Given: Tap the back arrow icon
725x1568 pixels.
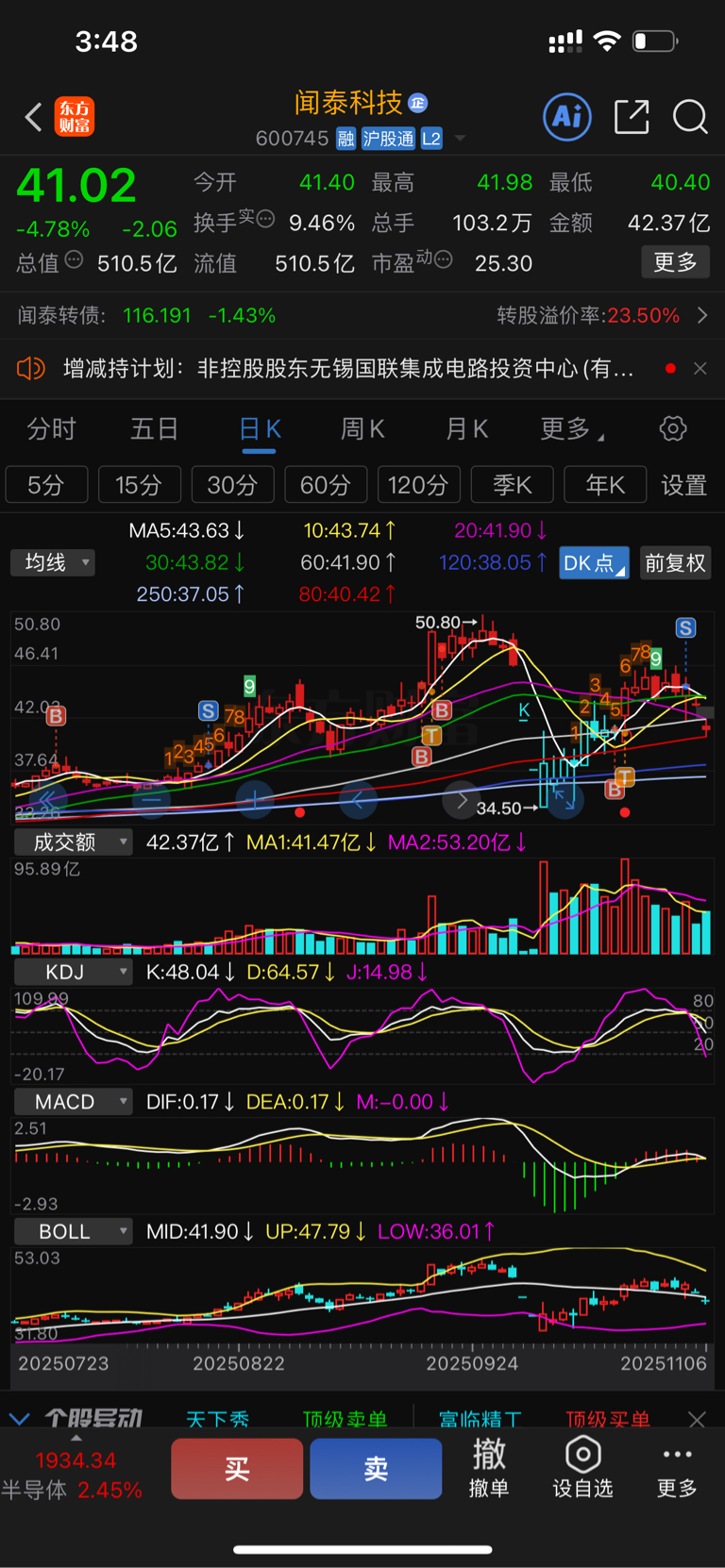Looking at the screenshot, I should [x=34, y=117].
